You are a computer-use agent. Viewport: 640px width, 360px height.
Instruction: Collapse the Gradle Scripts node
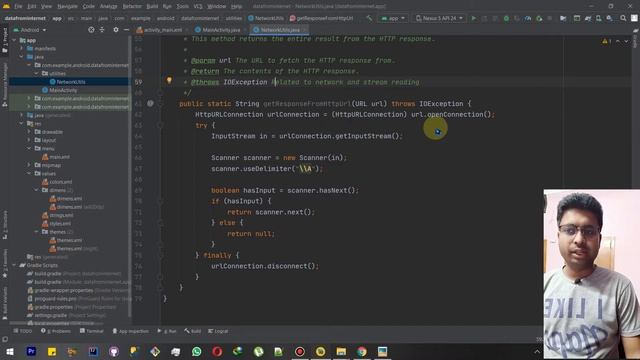(14, 265)
